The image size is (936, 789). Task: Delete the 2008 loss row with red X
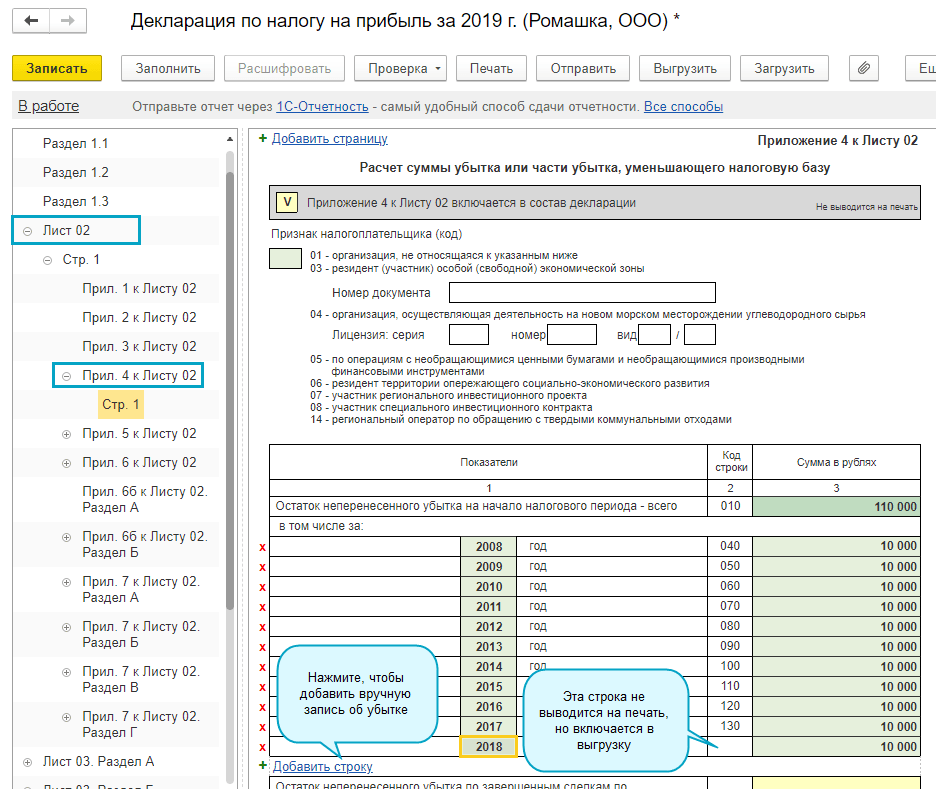click(263, 547)
